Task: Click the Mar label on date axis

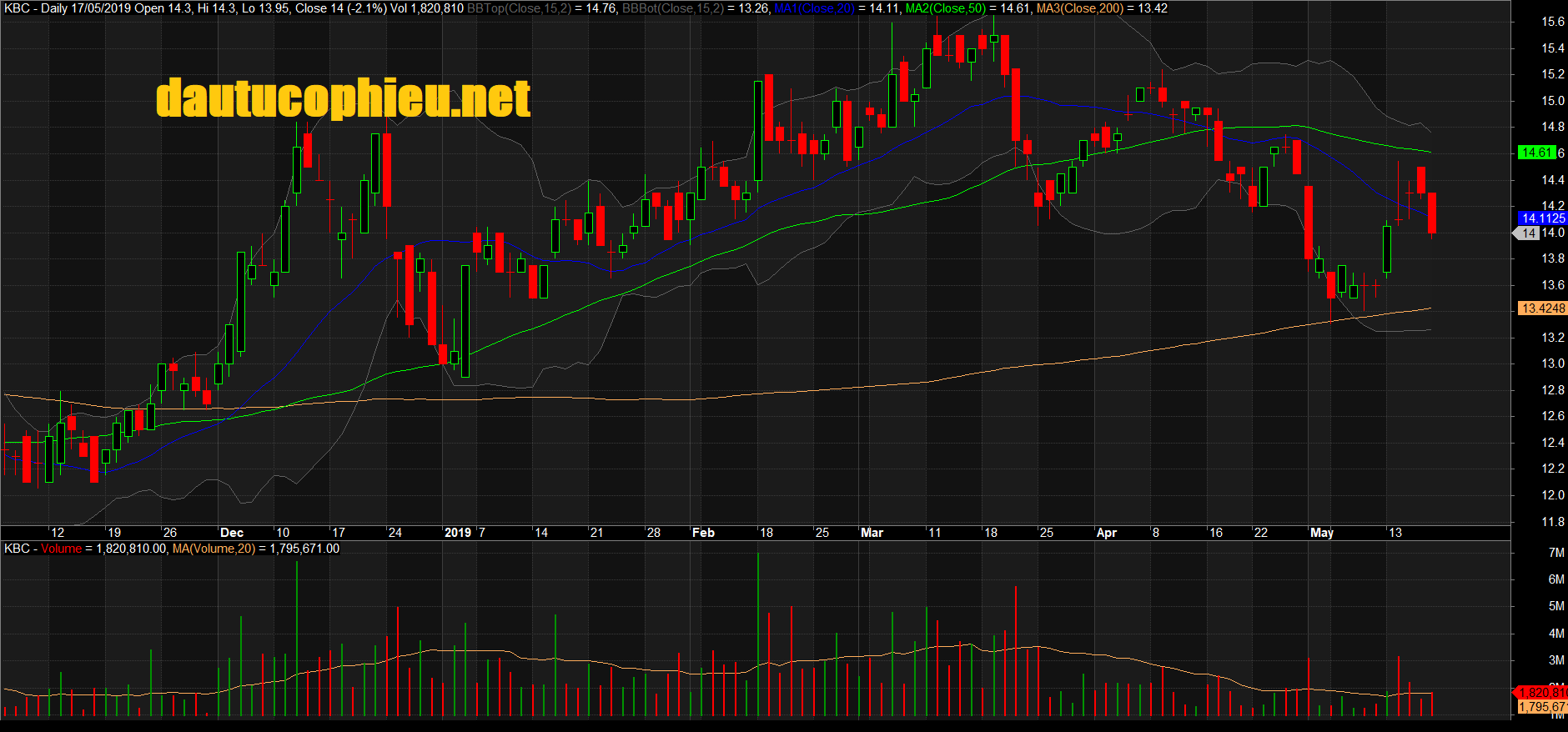Action: [x=872, y=533]
